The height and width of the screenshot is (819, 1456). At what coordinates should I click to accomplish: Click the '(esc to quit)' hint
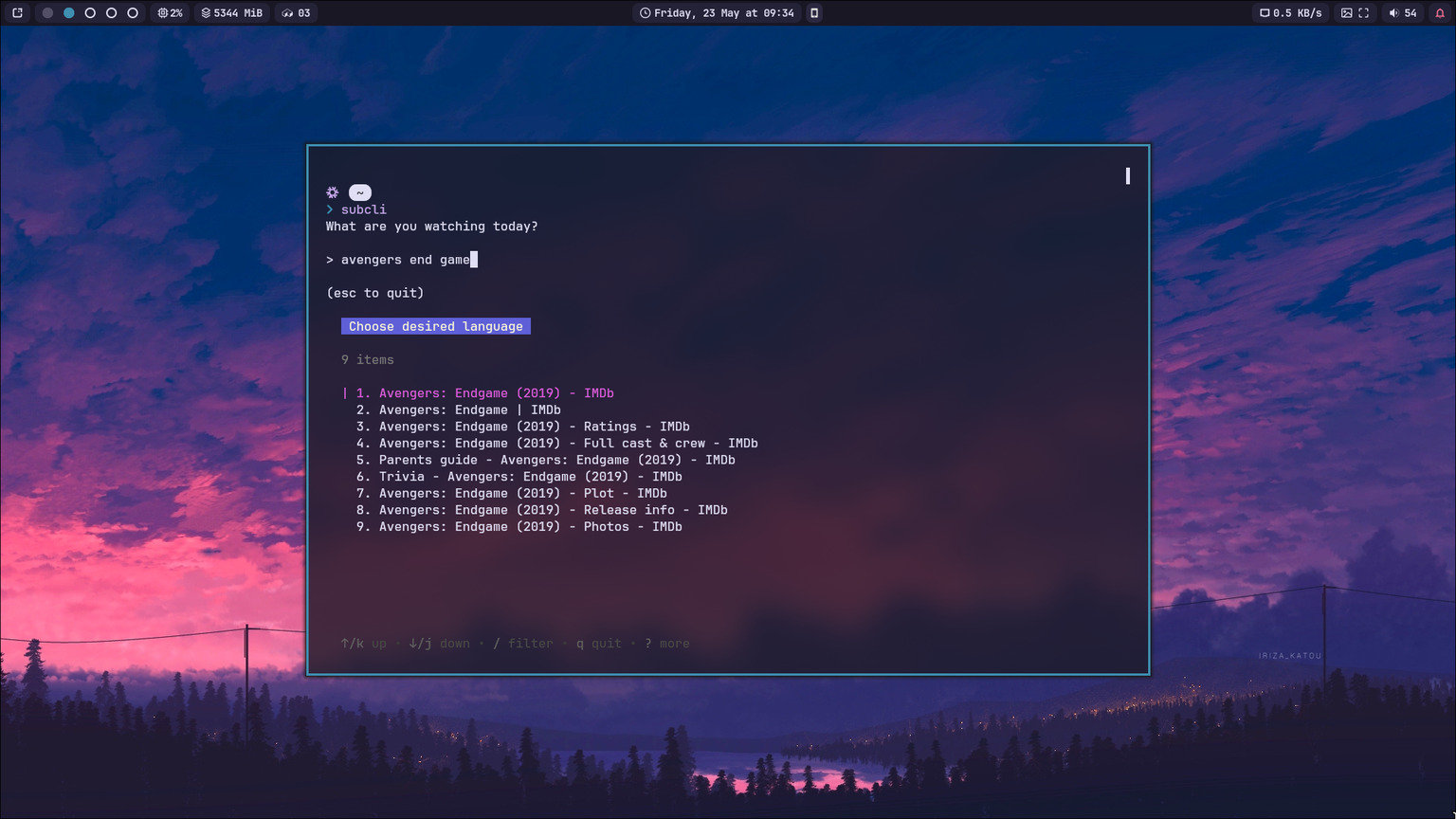(x=375, y=293)
